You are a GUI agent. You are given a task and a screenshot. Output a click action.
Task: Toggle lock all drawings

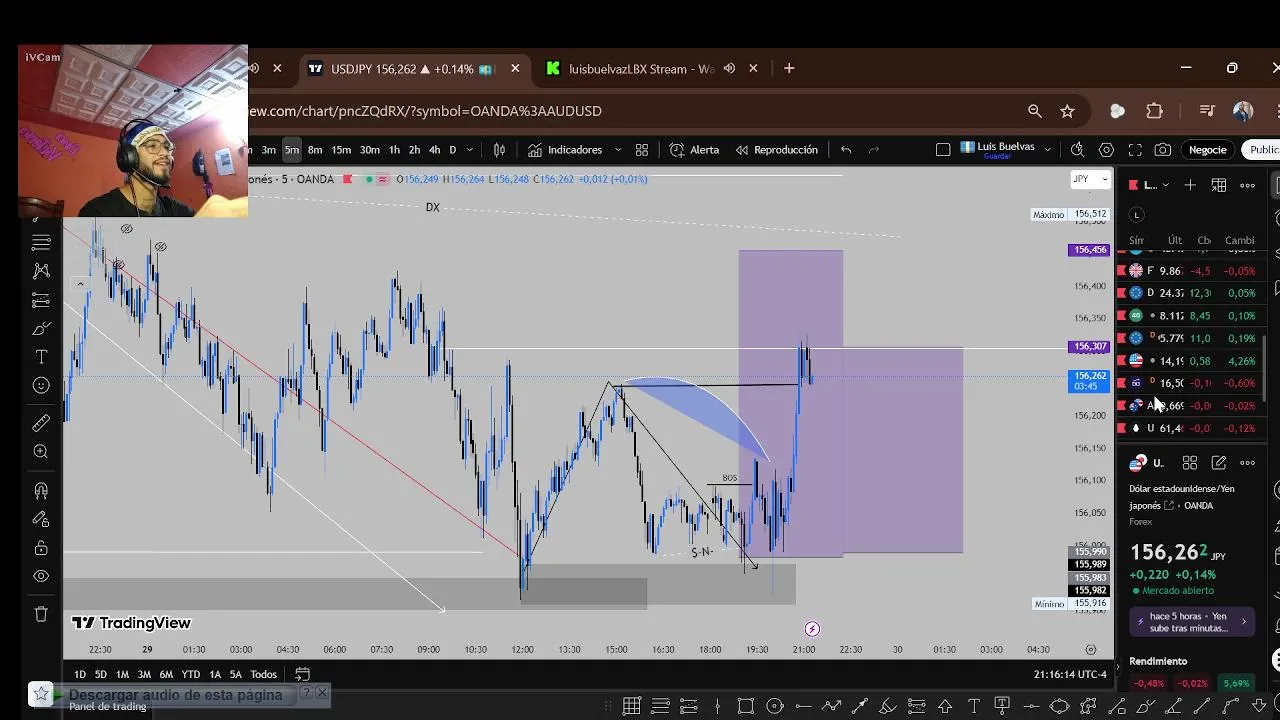(x=41, y=548)
